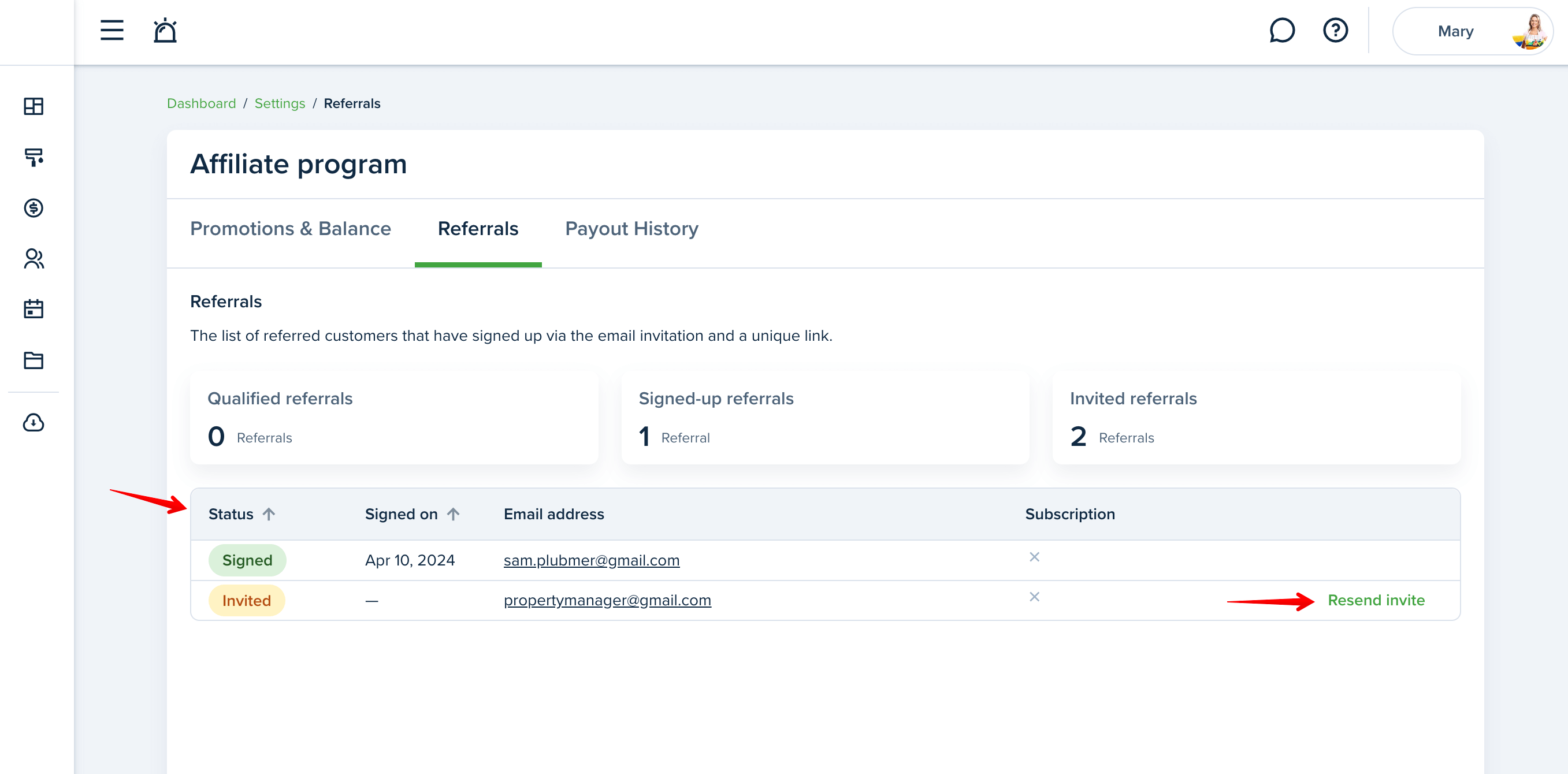This screenshot has height=774, width=1568.
Task: Click the Referrals breadcrumb text
Action: coord(352,103)
